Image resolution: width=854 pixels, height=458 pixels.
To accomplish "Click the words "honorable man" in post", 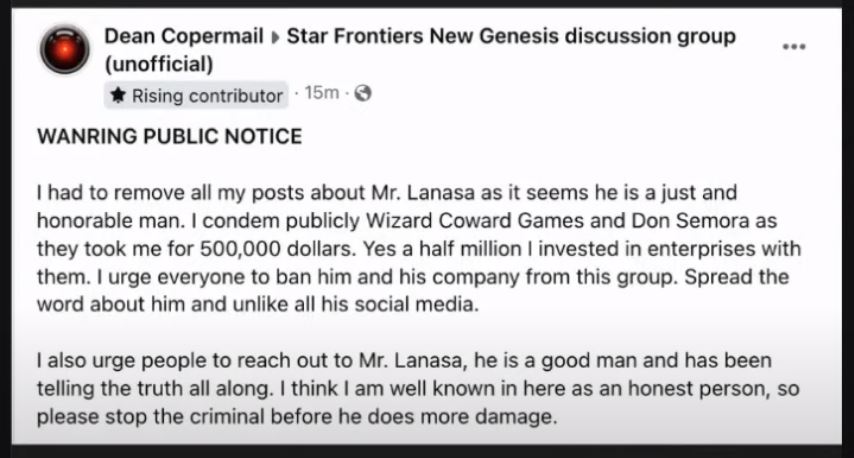I will point(107,221).
